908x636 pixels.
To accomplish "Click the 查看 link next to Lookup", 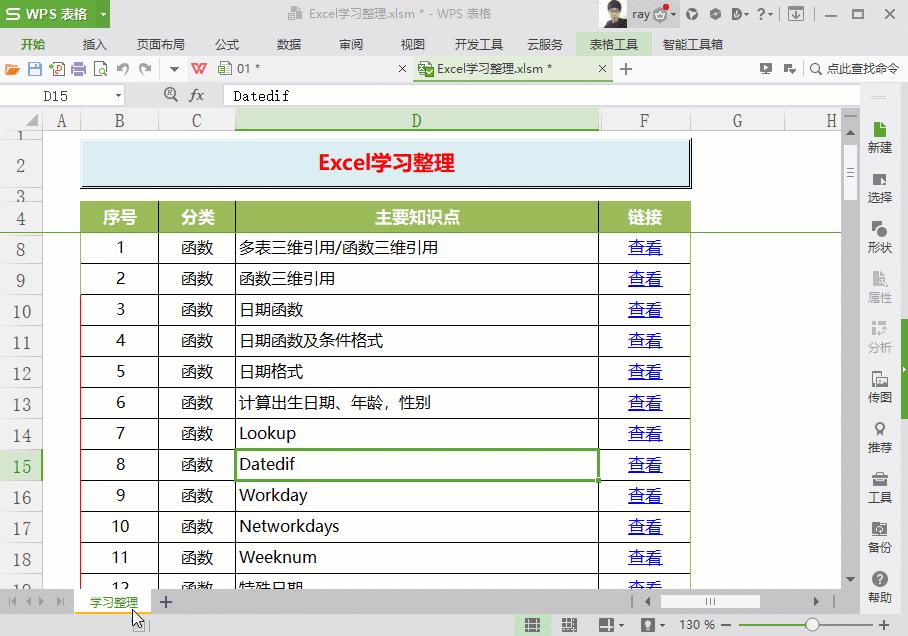I will pos(645,433).
